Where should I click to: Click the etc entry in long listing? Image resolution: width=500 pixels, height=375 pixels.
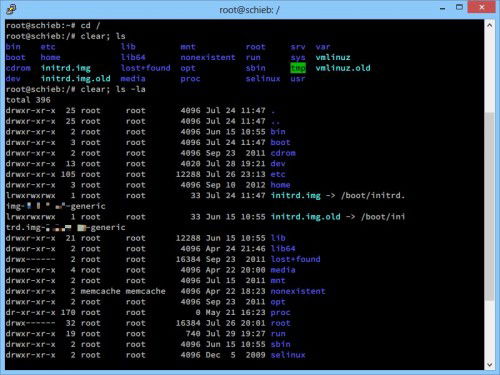[x=278, y=174]
